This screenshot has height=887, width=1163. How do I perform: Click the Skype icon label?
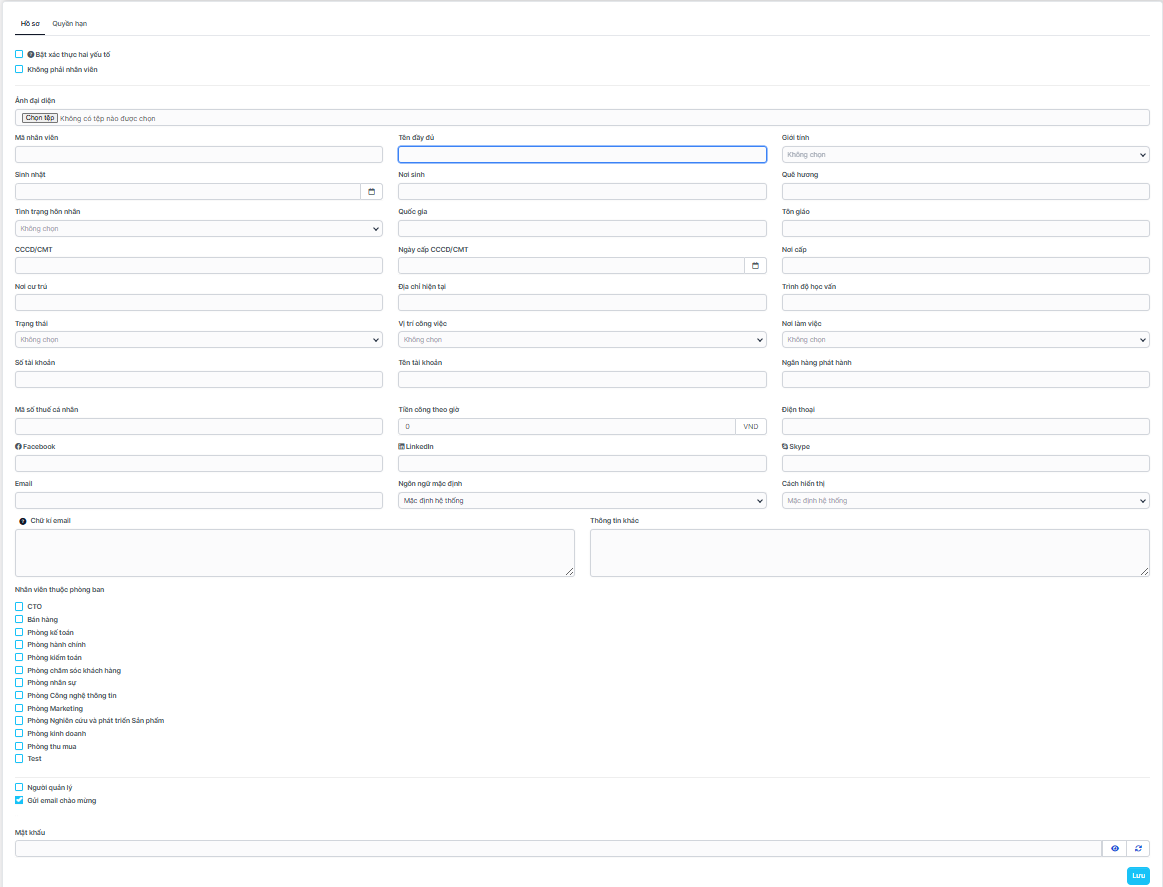coord(785,447)
